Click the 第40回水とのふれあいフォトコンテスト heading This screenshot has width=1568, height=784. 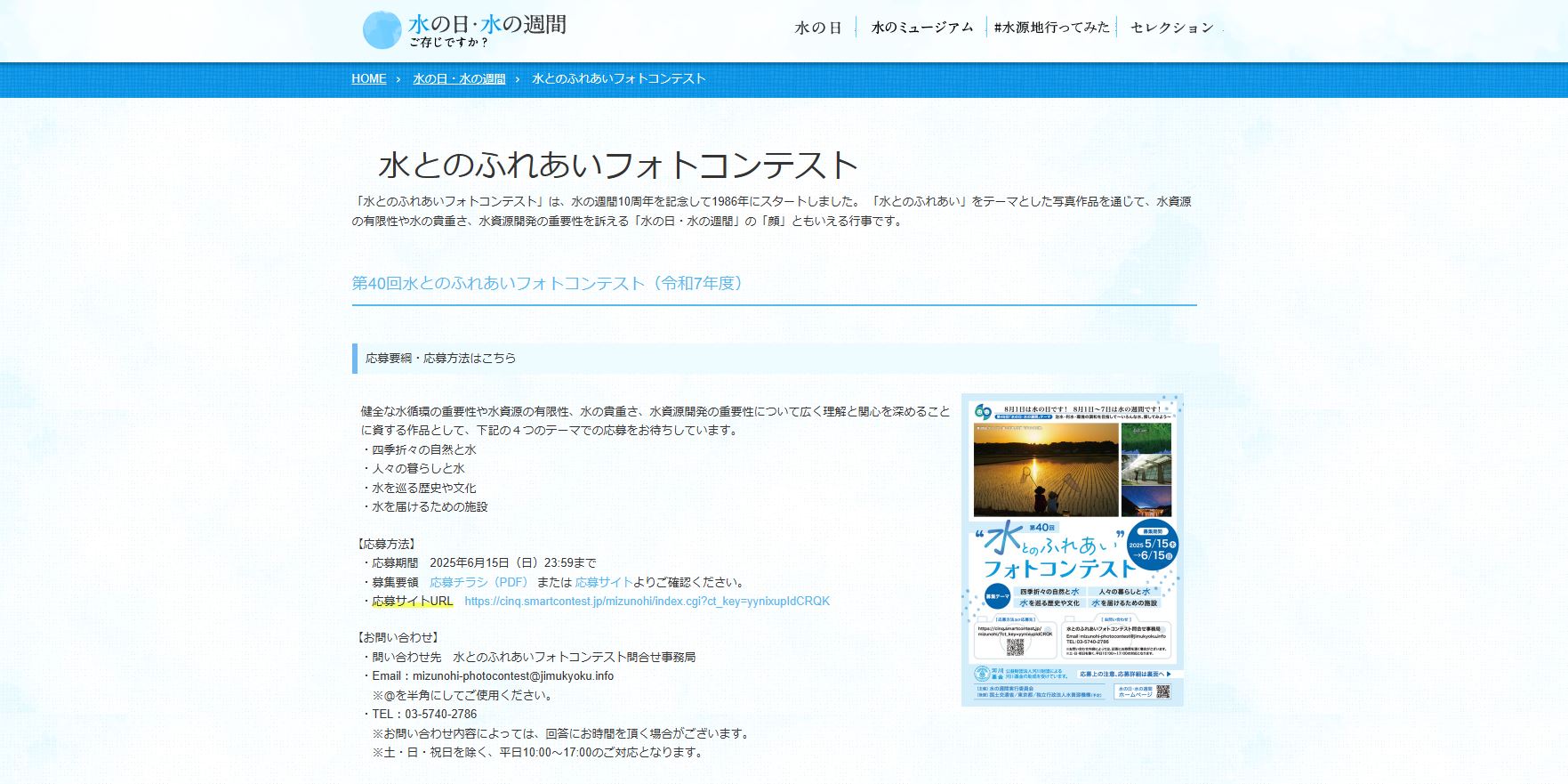coord(548,283)
